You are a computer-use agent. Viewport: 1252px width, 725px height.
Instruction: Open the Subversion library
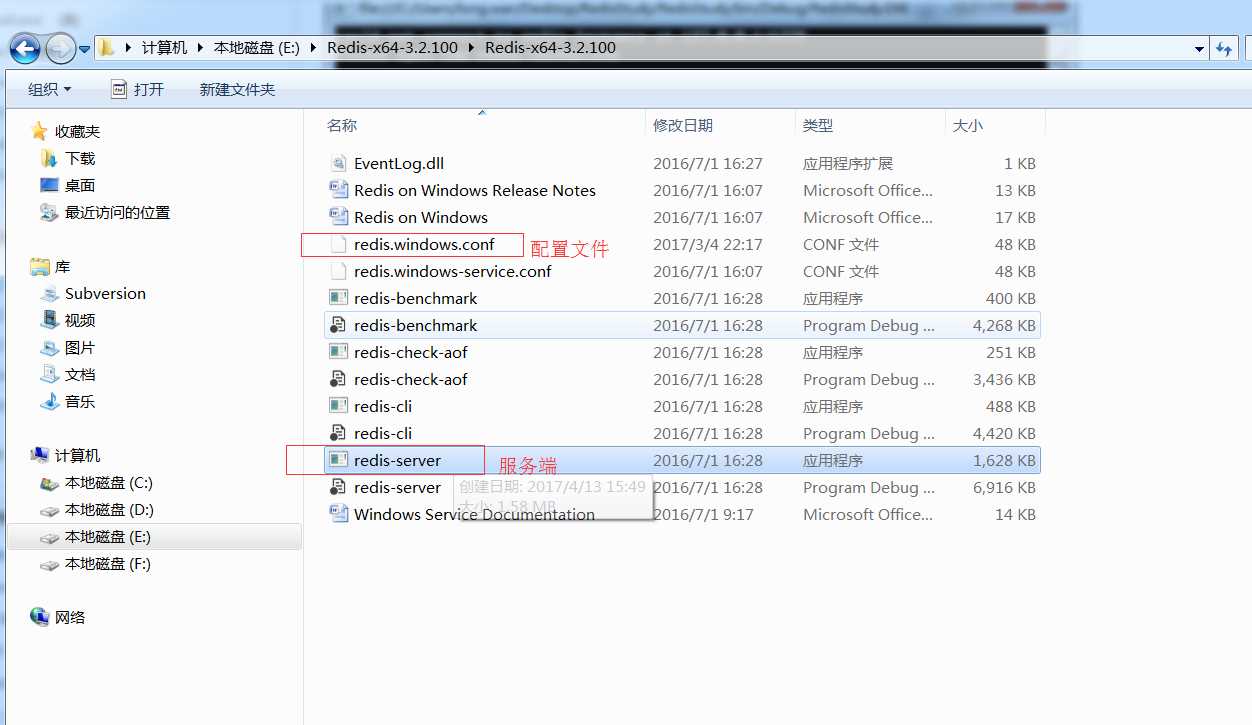105,293
